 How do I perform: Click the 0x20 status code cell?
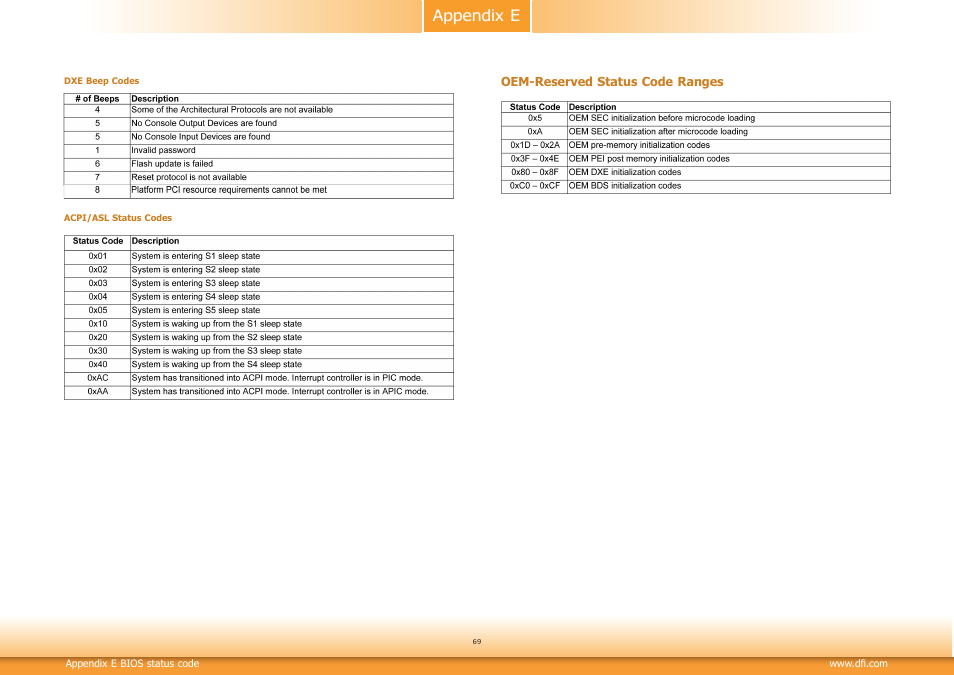[97, 337]
